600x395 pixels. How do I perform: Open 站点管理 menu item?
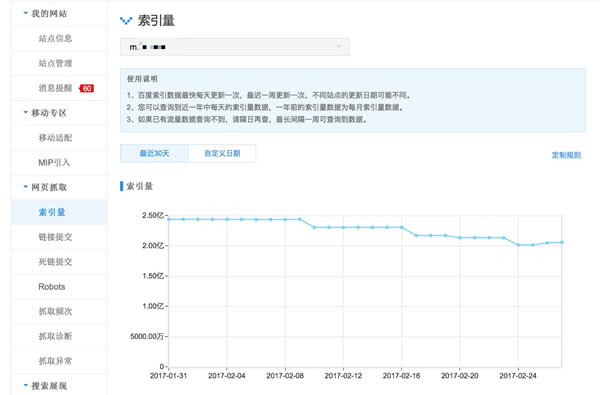pos(55,63)
